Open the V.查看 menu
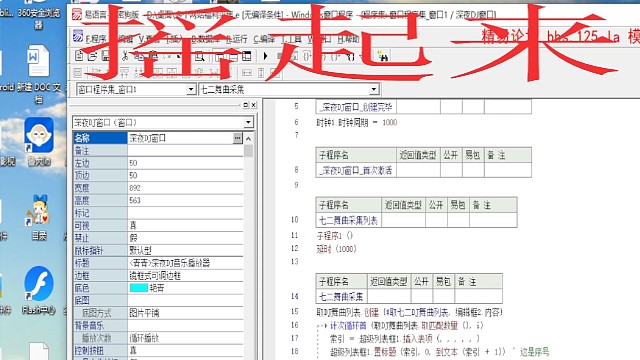This screenshot has width=640, height=360. (x=149, y=39)
